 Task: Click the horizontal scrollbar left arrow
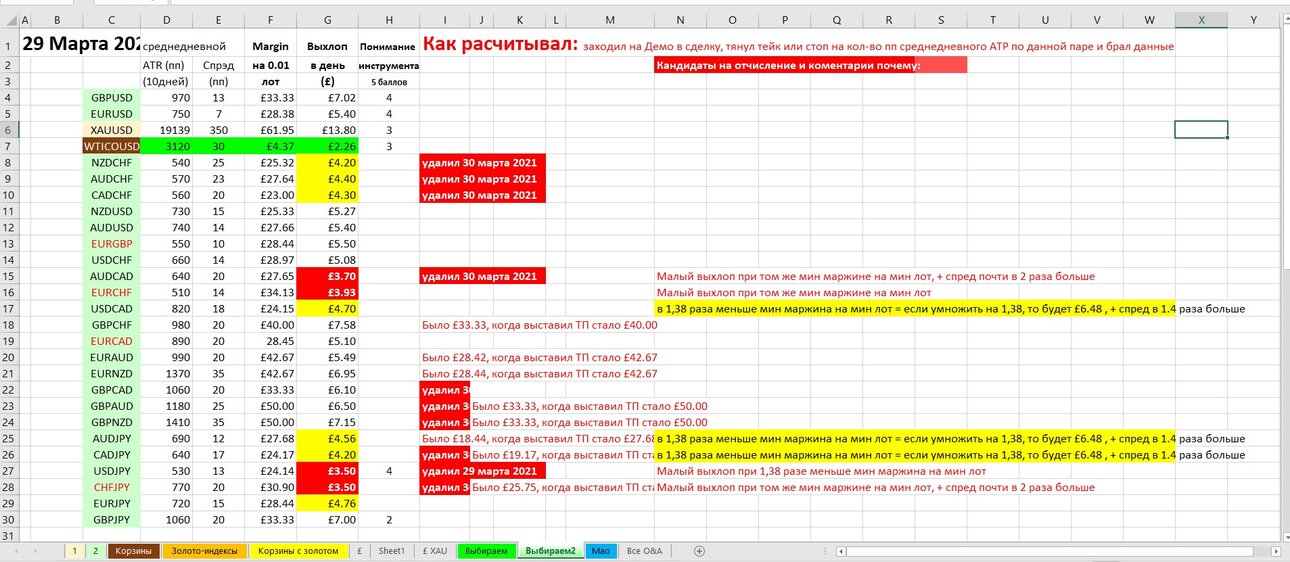coord(841,551)
